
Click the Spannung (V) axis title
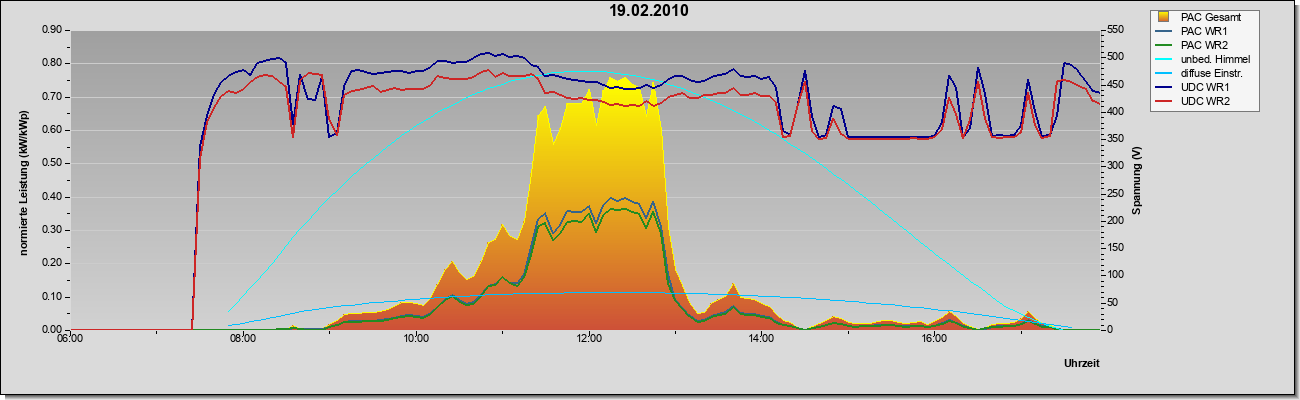[x=1137, y=180]
